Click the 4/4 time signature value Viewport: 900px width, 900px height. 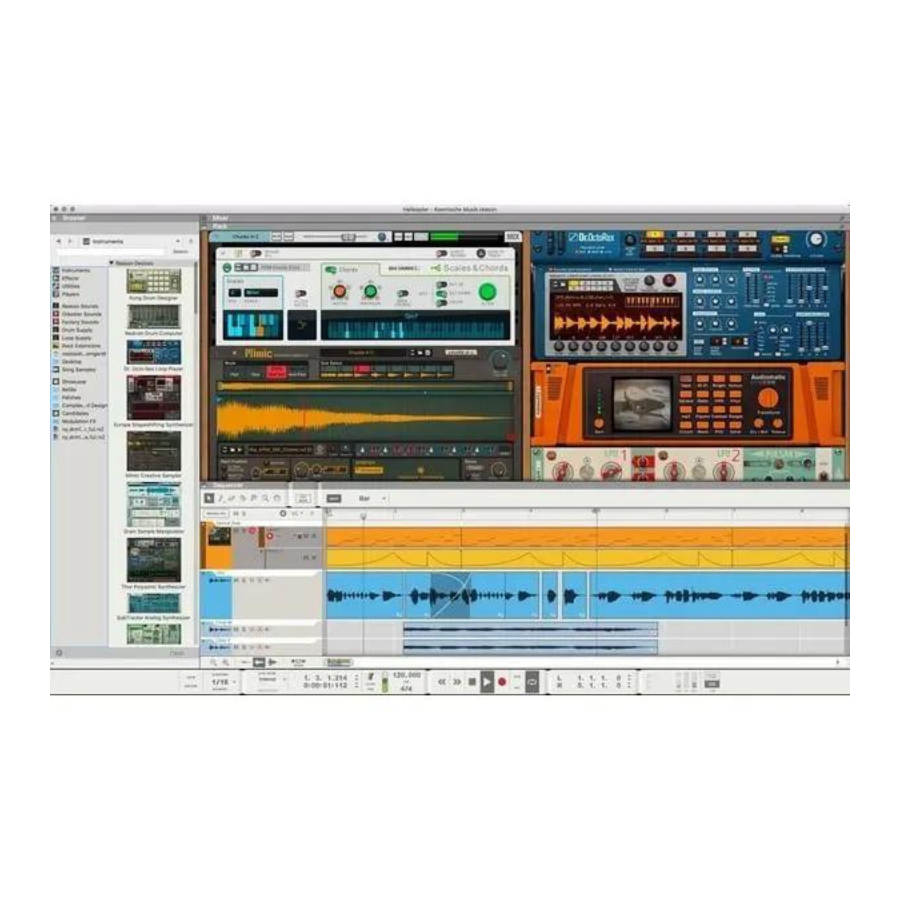pyautogui.click(x=406, y=688)
